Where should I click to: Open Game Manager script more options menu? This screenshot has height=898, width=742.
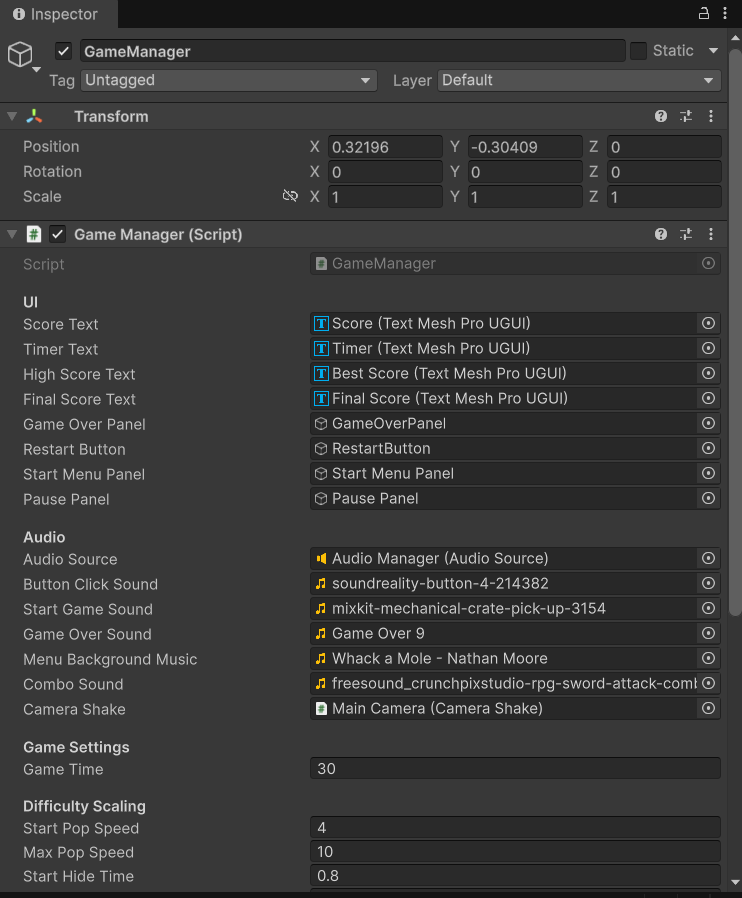(711, 234)
